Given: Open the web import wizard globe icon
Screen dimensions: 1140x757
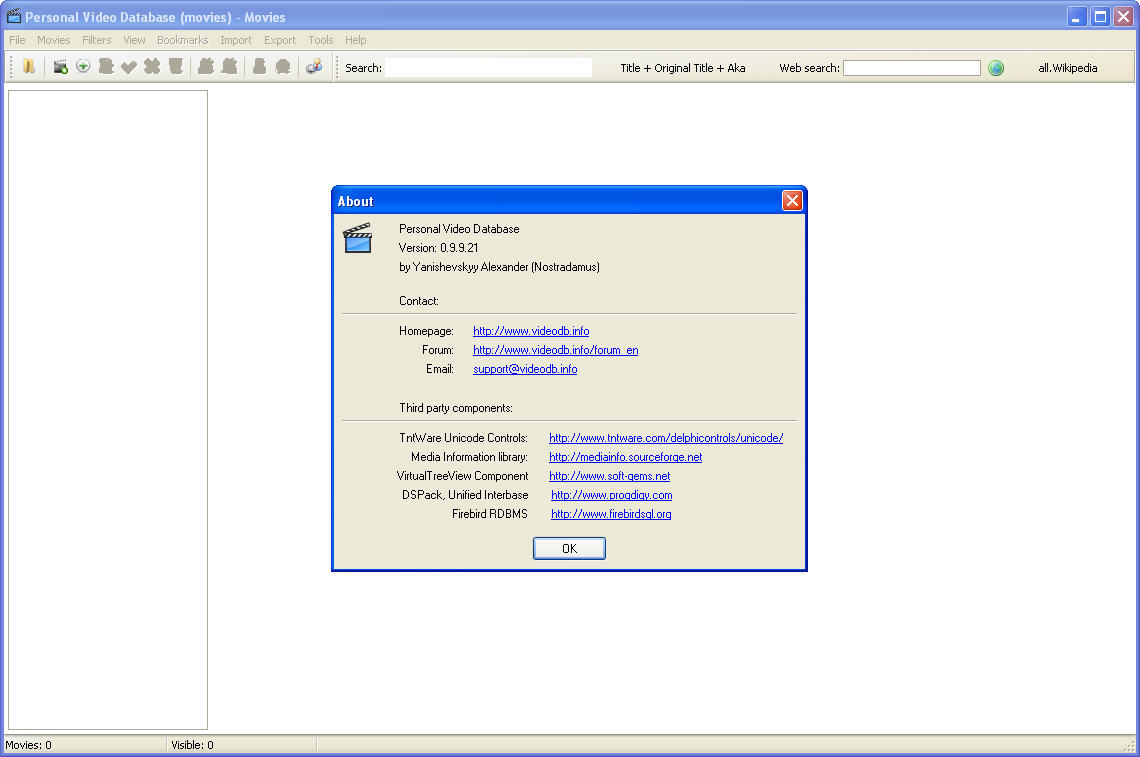Looking at the screenshot, I should click(314, 67).
